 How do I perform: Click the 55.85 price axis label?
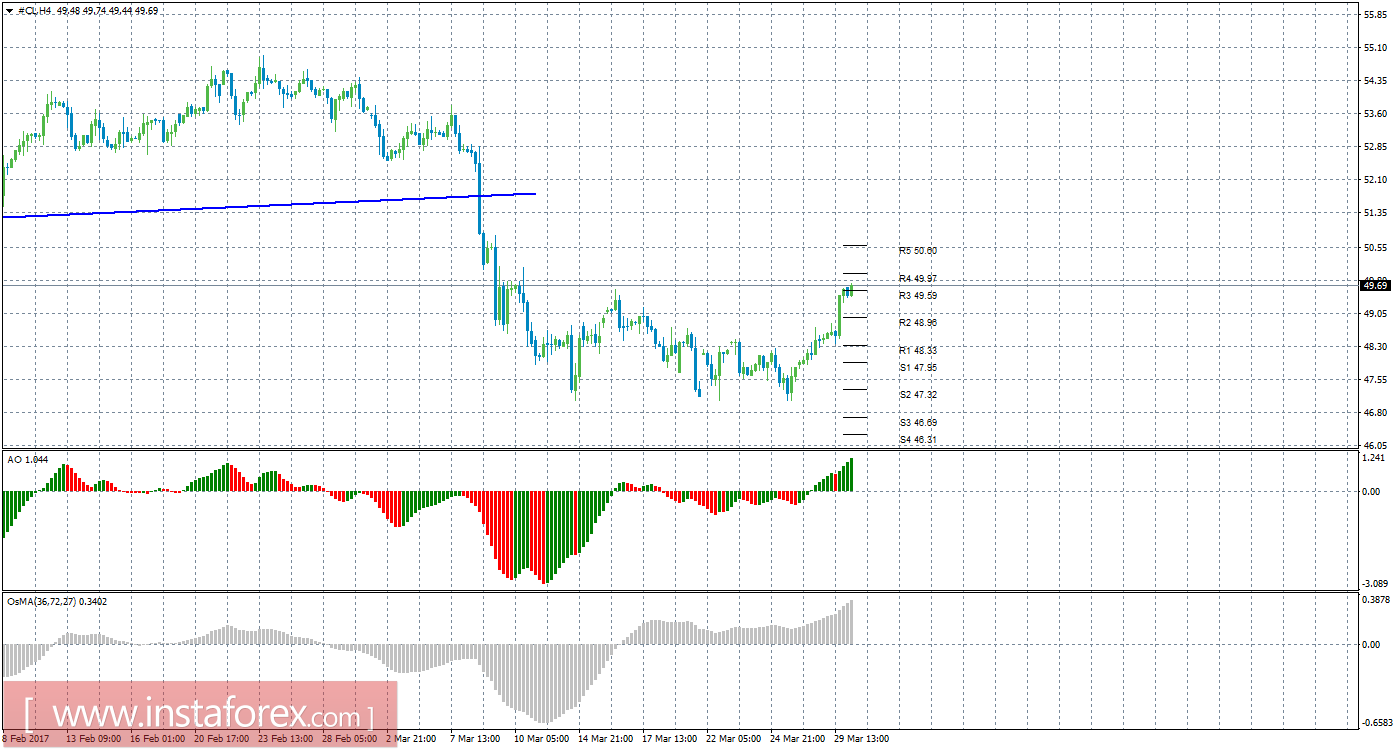click(x=1375, y=15)
